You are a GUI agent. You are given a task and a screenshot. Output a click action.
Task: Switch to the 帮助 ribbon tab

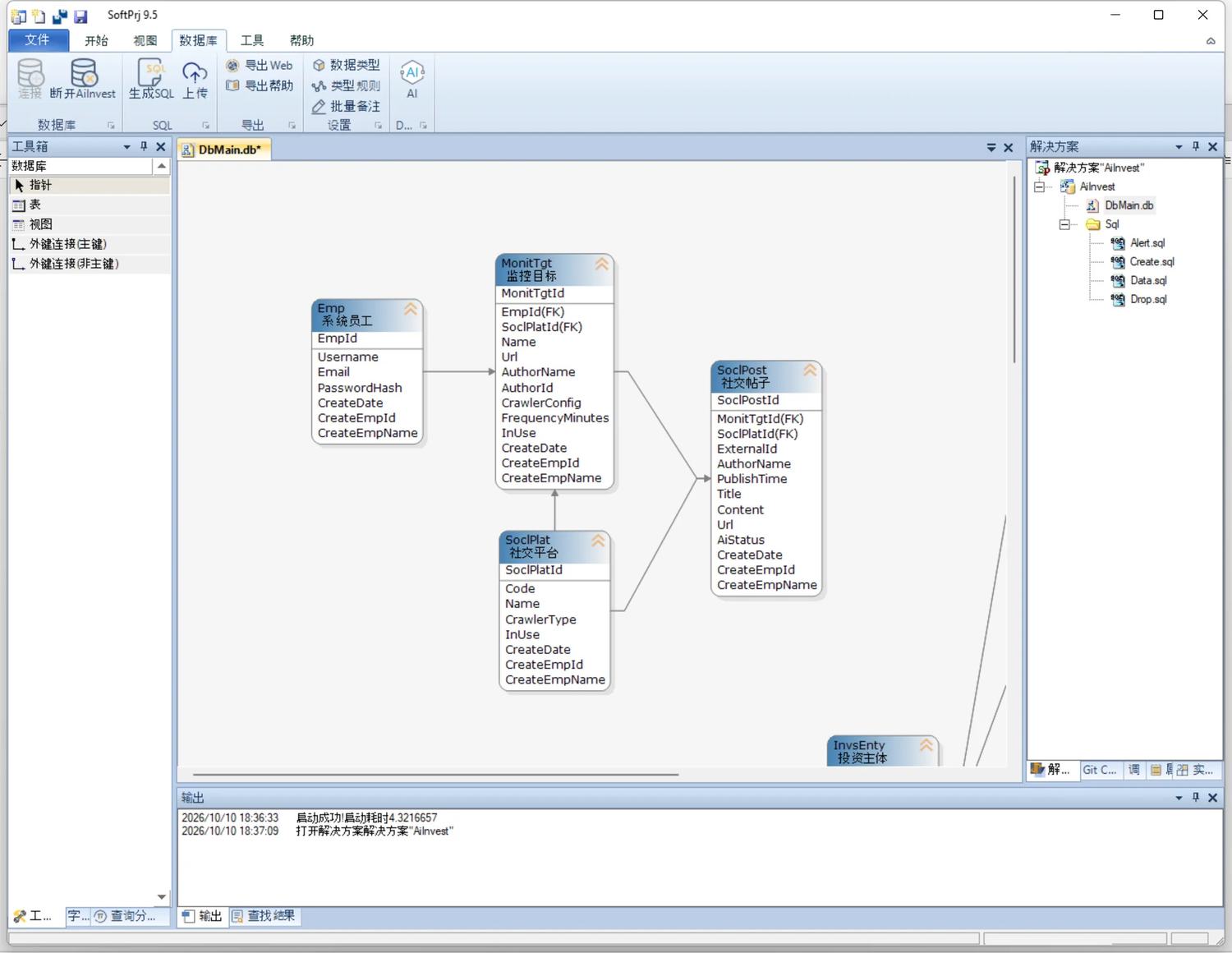[x=301, y=40]
